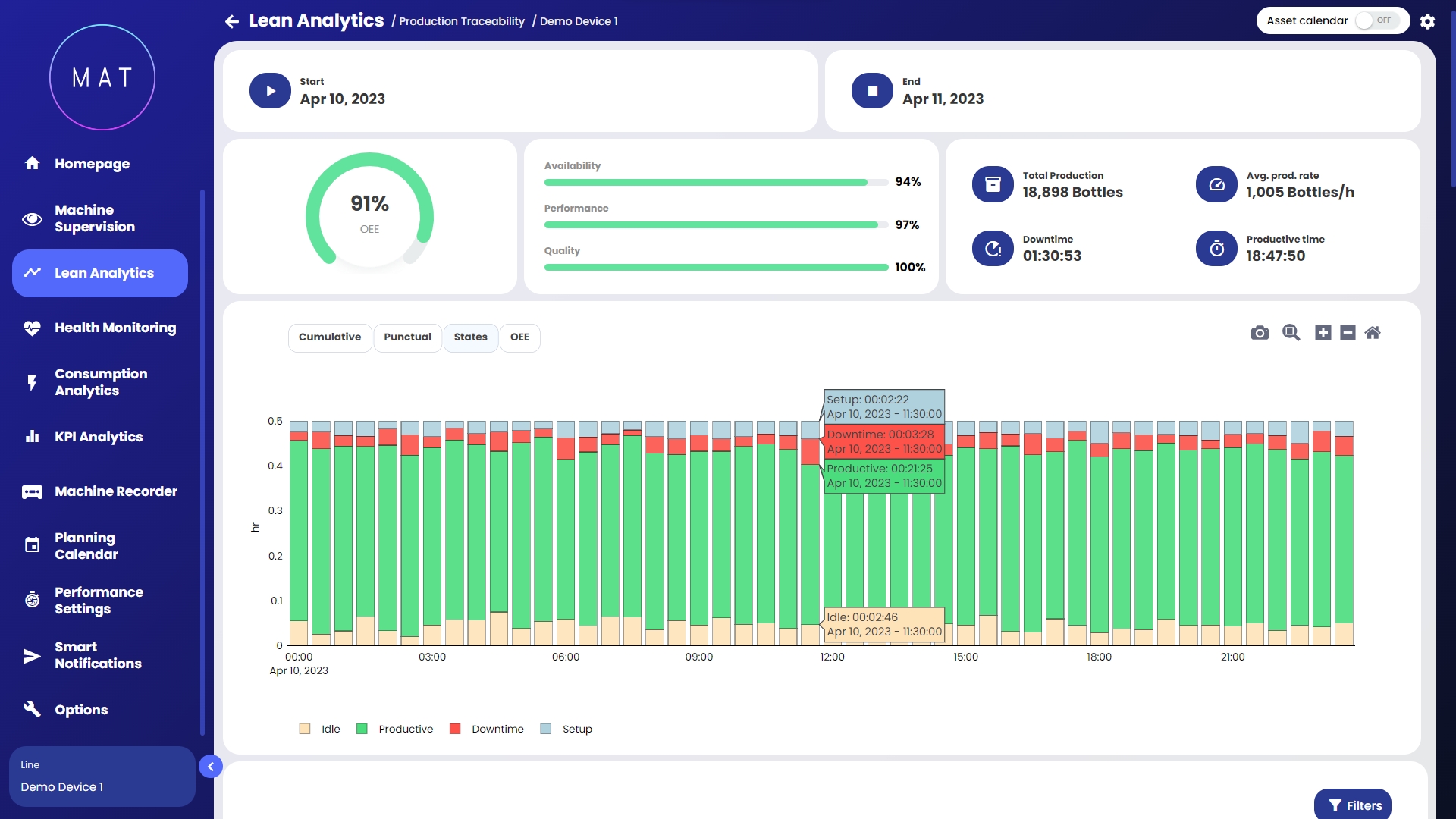Image resolution: width=1456 pixels, height=819 pixels.
Task: Zoom in with the plus chart icon
Action: pos(1323,333)
